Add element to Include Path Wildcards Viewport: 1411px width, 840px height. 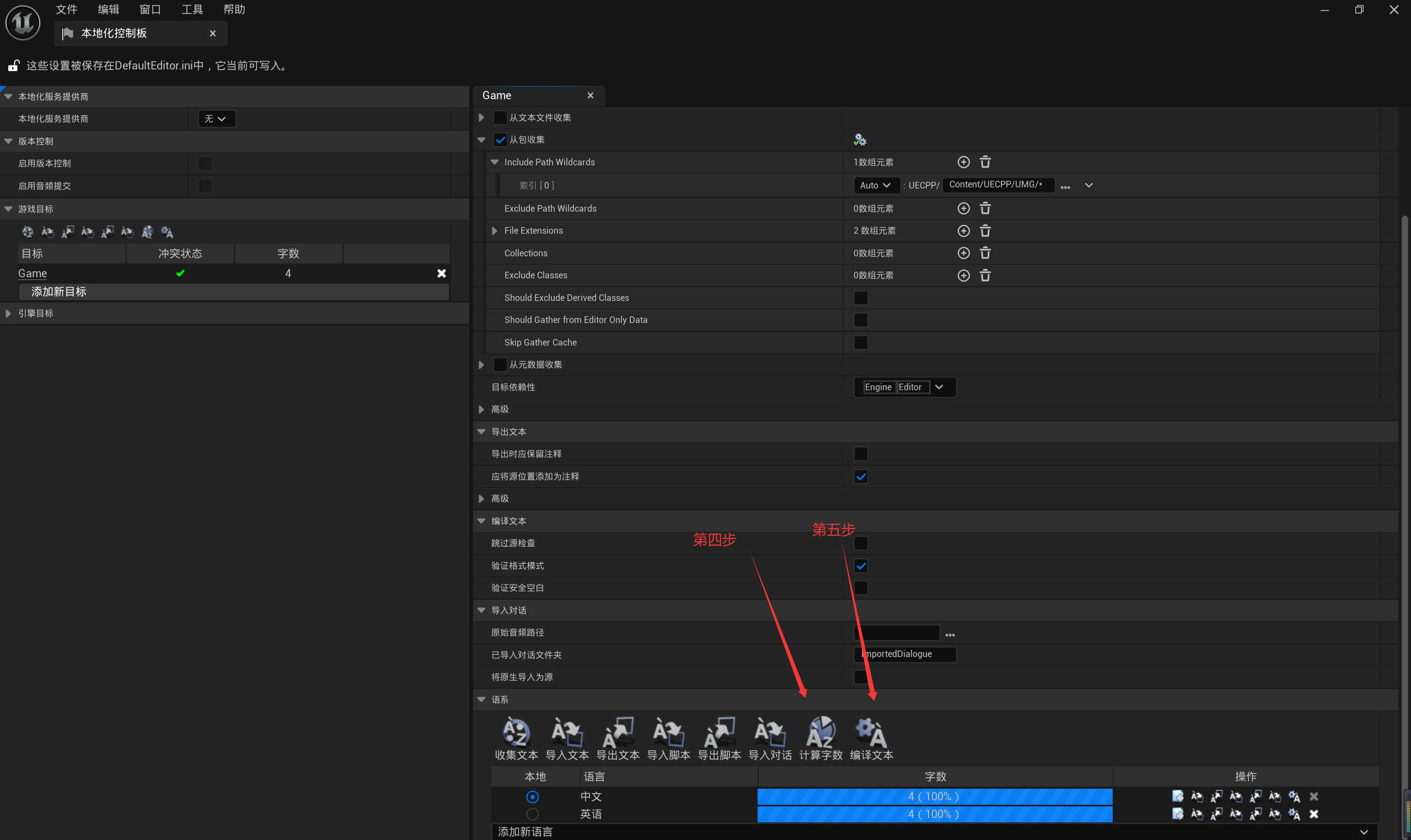pos(963,163)
